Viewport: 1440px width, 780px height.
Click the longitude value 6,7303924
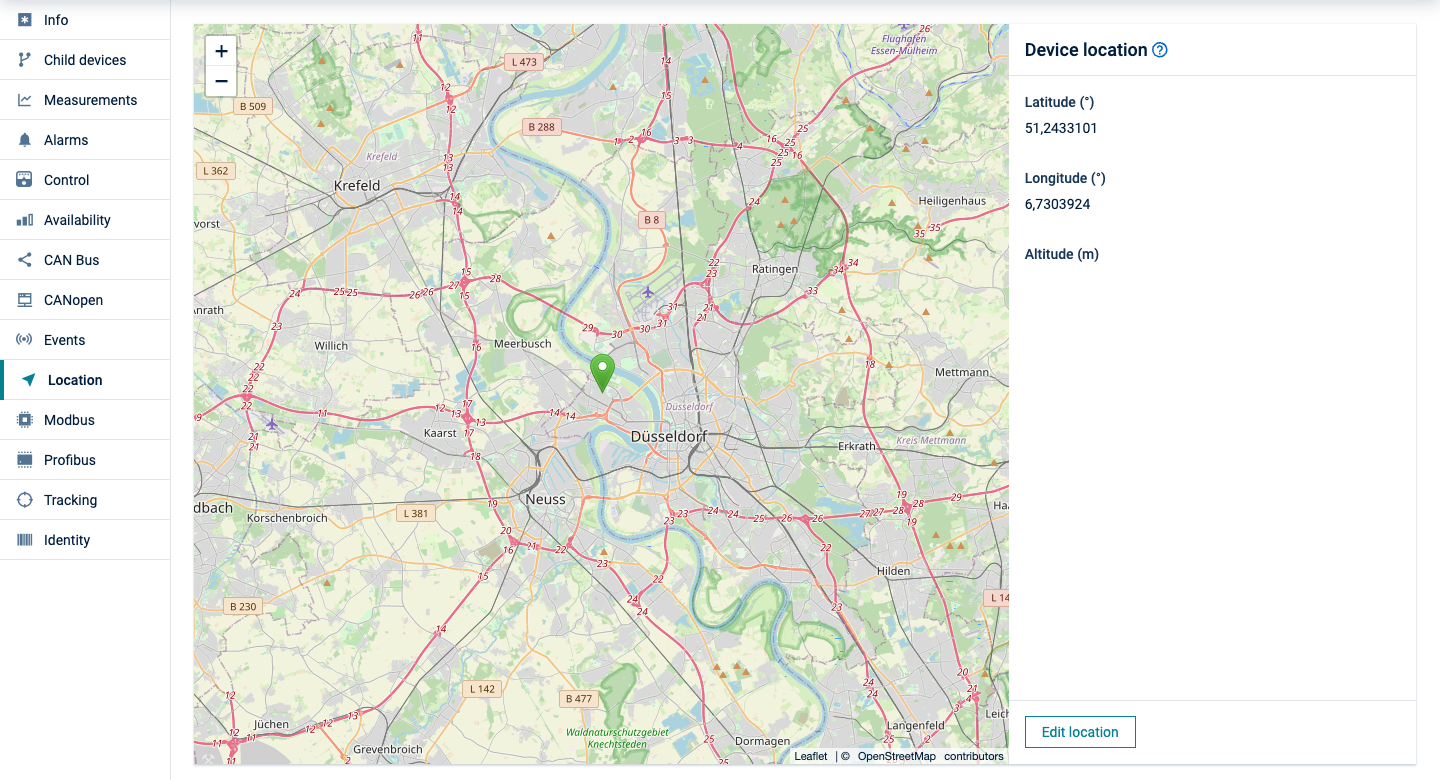click(x=1058, y=204)
